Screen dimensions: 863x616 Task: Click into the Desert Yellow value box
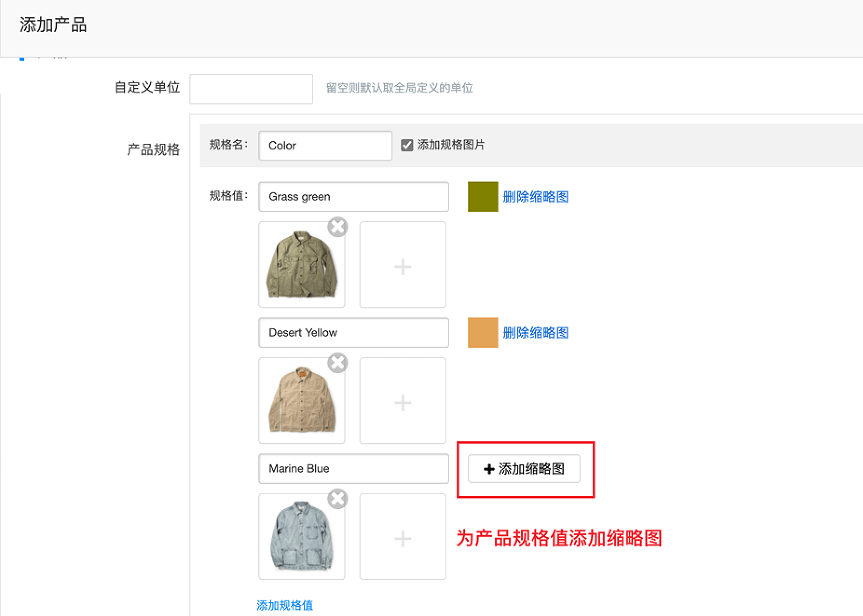(x=352, y=332)
